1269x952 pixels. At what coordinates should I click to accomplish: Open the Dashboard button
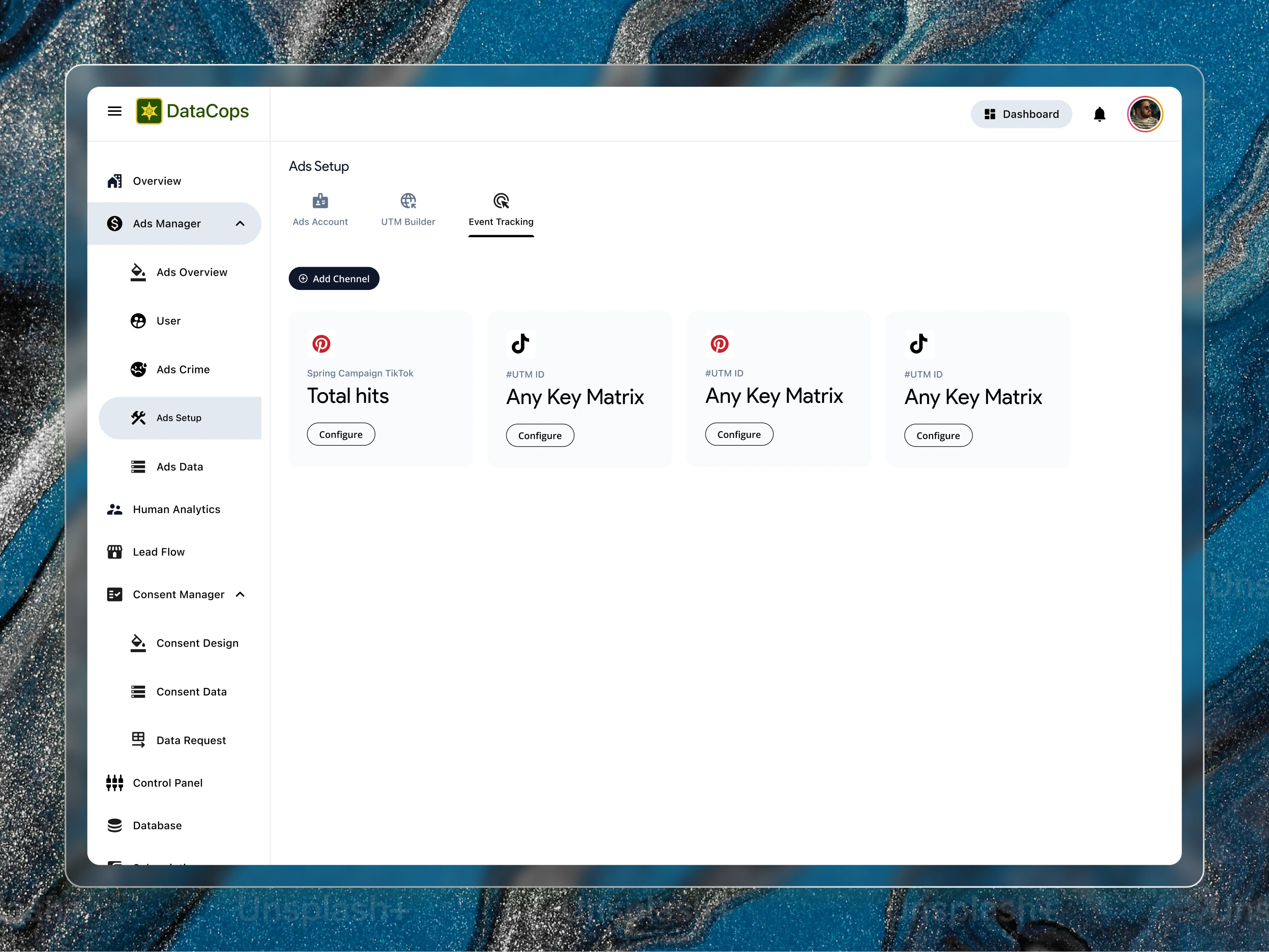tap(1021, 114)
